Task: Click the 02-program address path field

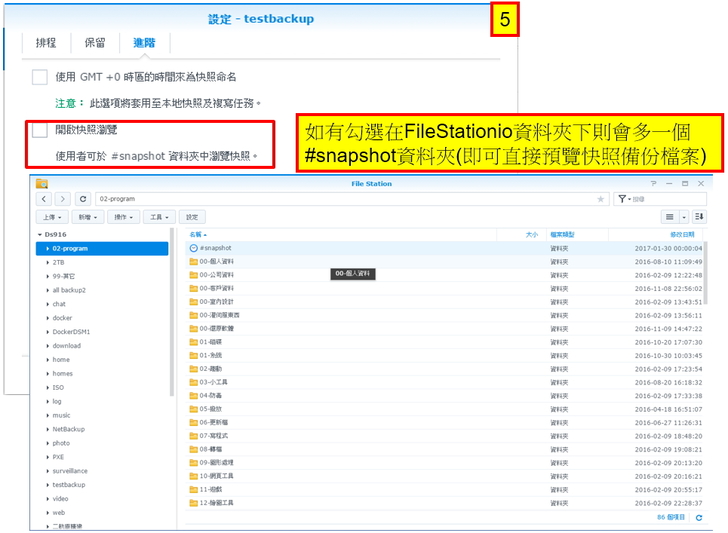Action: [x=352, y=199]
